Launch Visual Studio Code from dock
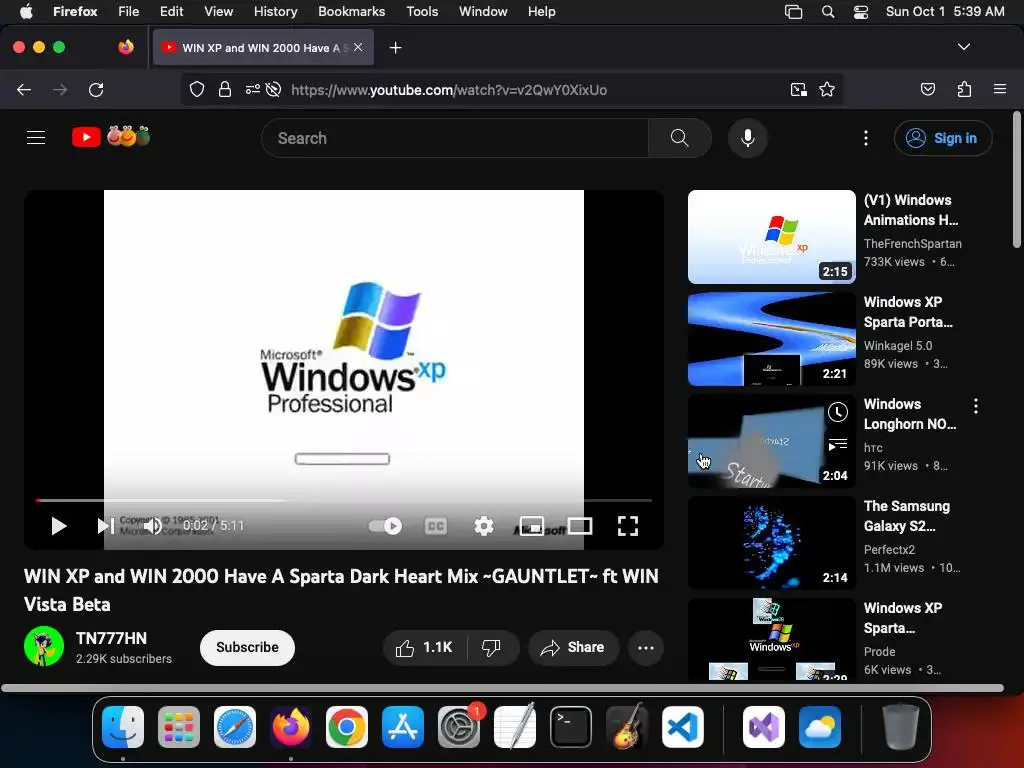The image size is (1024, 768). tap(682, 727)
